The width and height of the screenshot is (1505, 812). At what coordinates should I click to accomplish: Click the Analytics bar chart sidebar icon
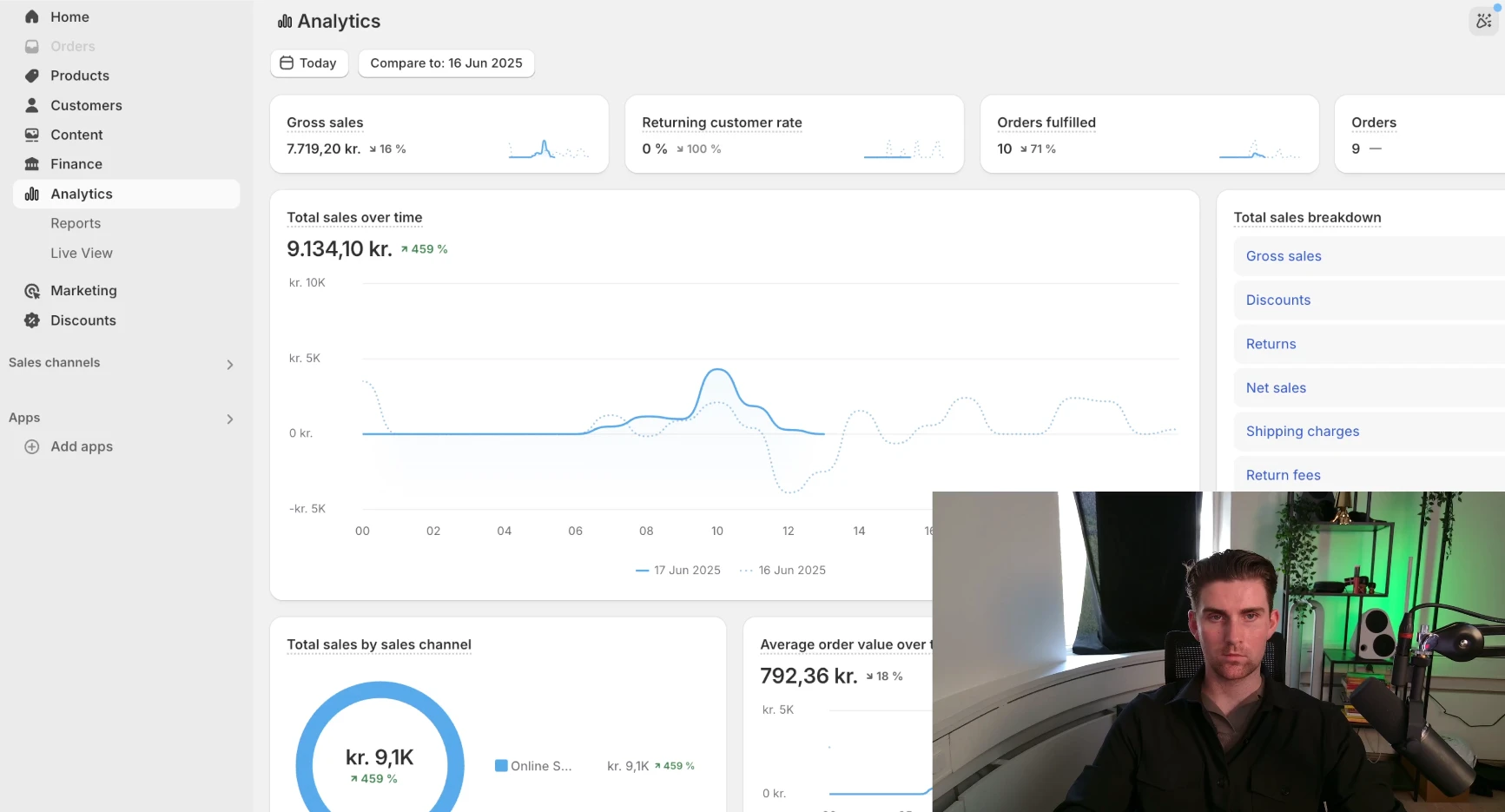pyautogui.click(x=32, y=194)
